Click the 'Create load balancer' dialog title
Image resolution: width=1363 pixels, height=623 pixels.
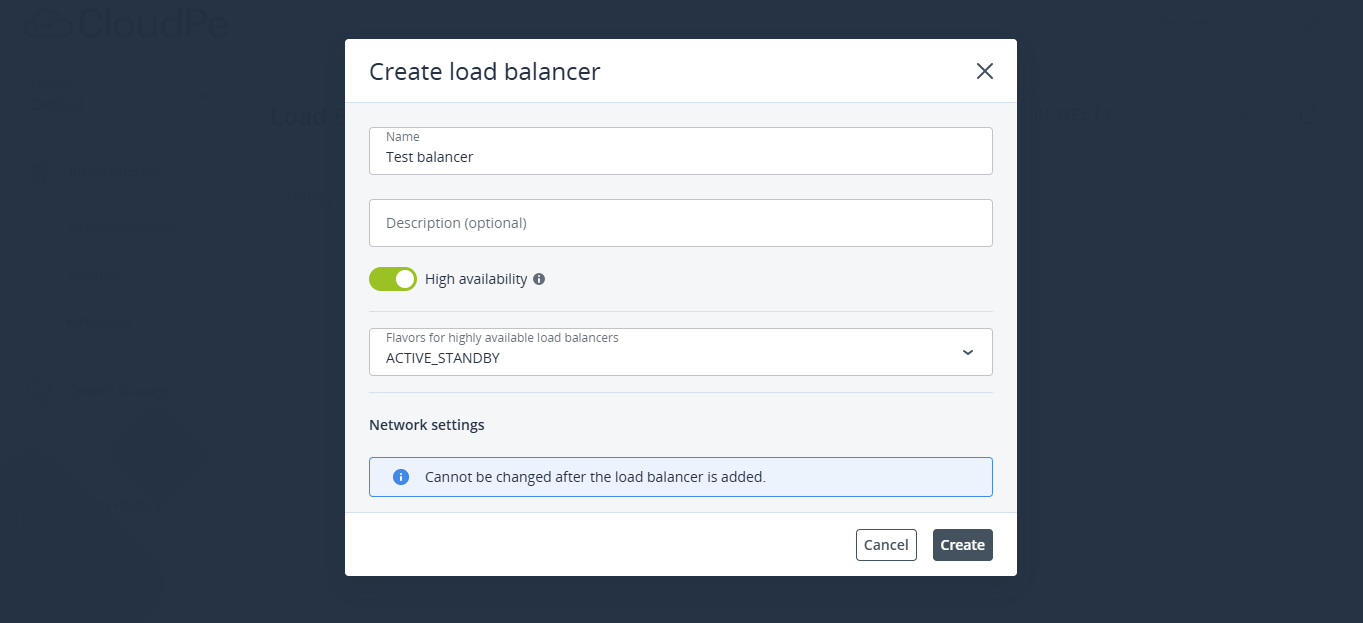485,71
